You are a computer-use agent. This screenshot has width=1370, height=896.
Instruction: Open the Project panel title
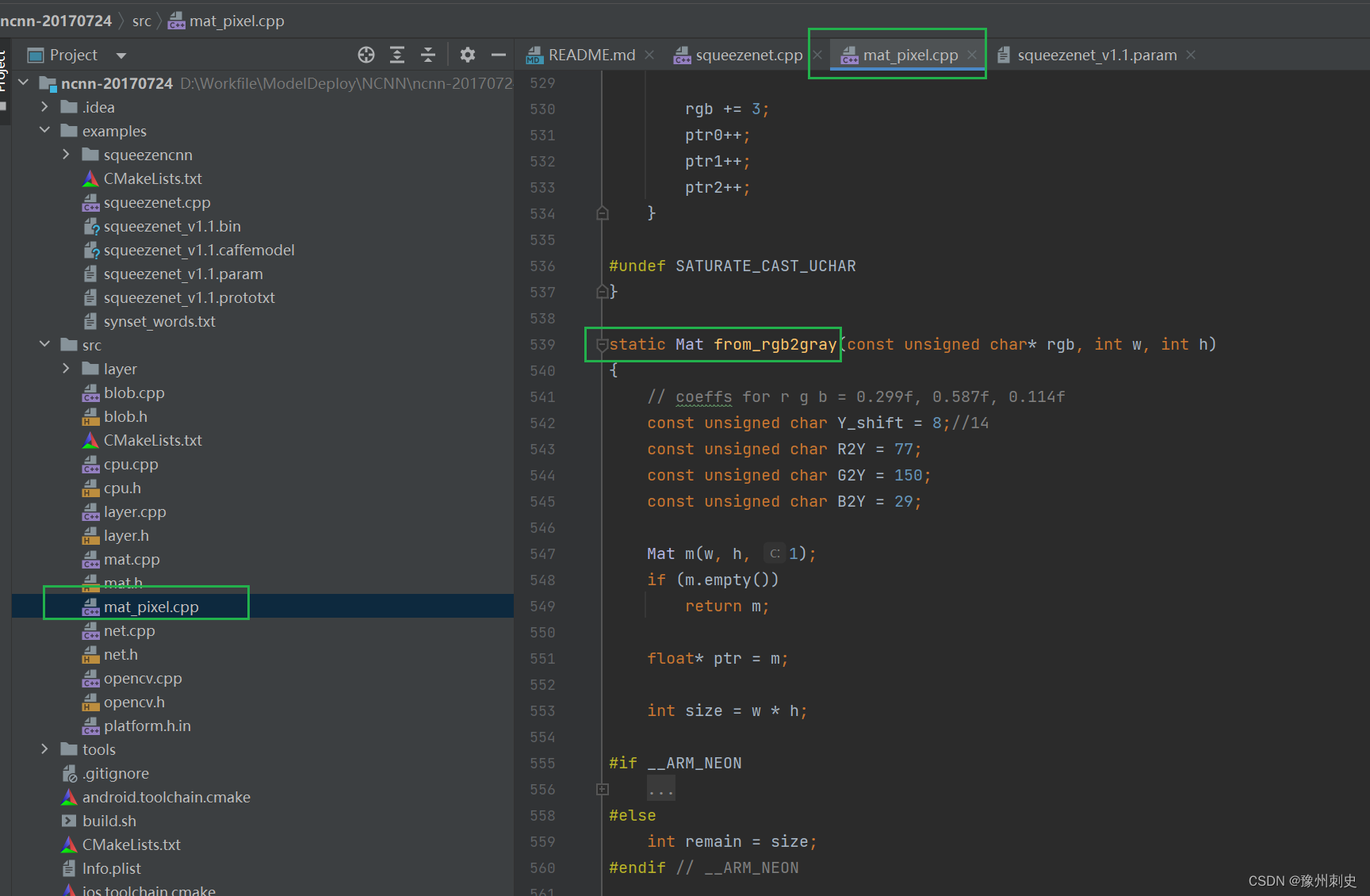pos(73,55)
